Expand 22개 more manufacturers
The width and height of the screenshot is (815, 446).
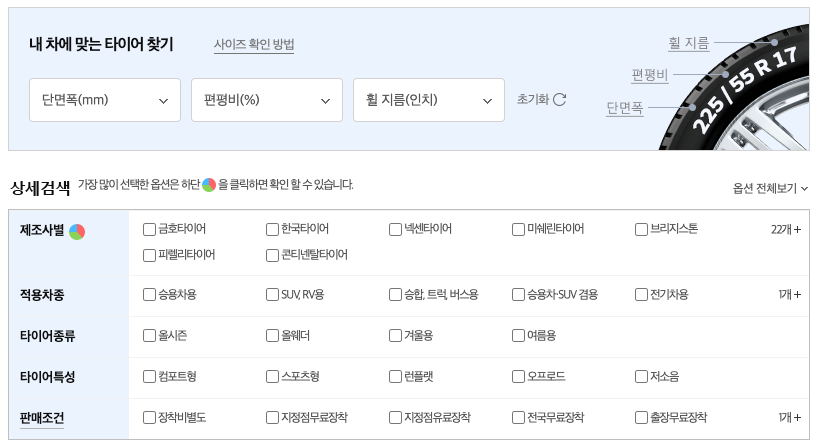(x=786, y=229)
